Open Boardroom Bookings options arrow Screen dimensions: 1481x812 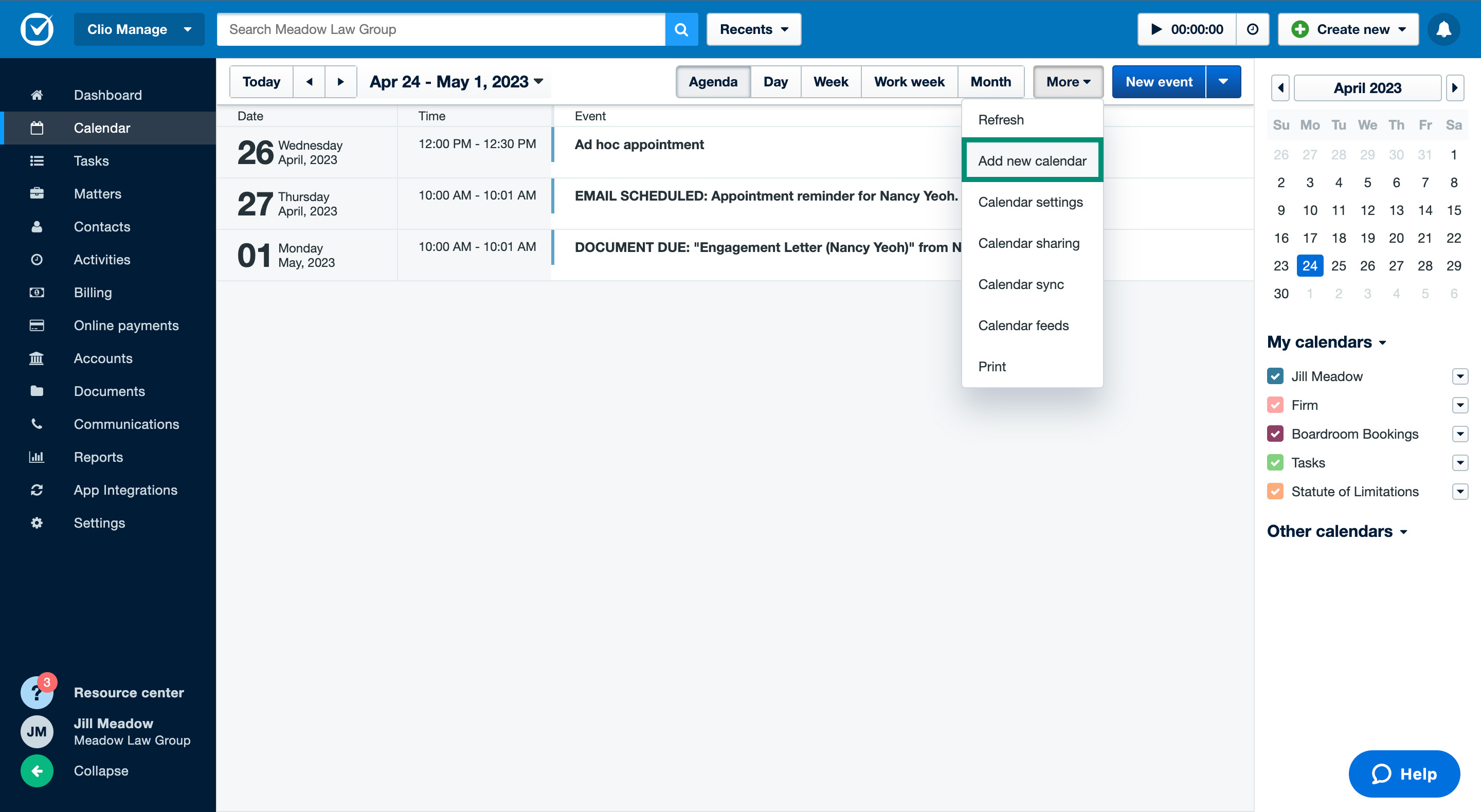pyautogui.click(x=1460, y=434)
